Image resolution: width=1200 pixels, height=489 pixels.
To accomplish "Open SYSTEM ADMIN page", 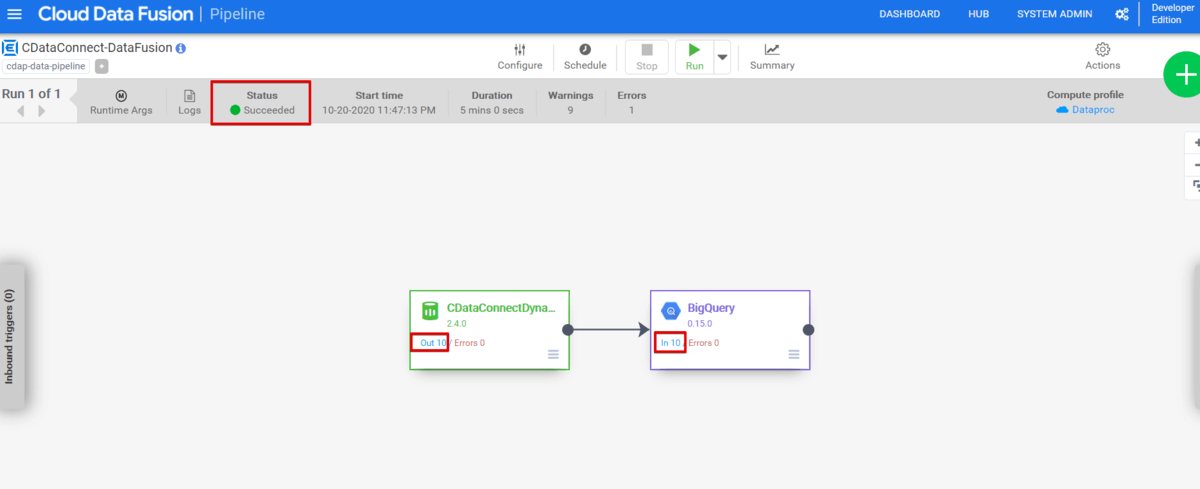I will click(1055, 14).
